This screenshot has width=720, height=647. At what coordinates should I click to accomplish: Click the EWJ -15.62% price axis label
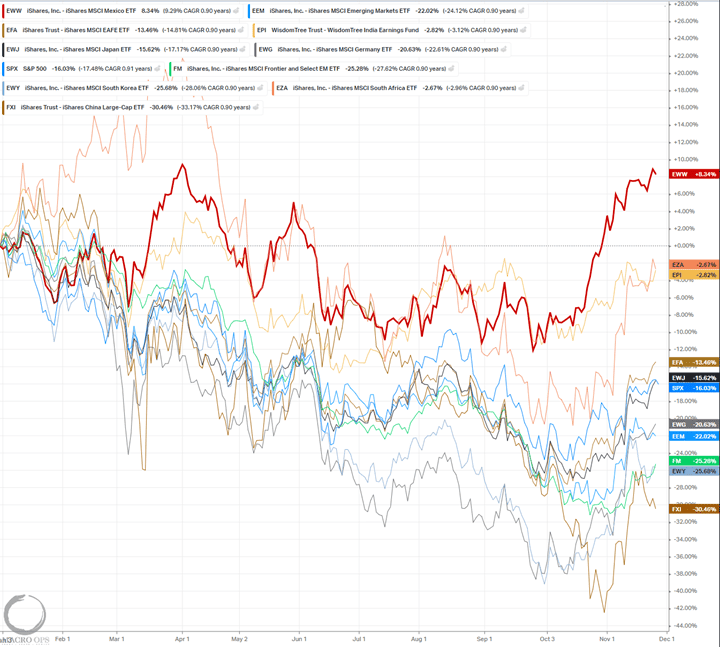(694, 378)
